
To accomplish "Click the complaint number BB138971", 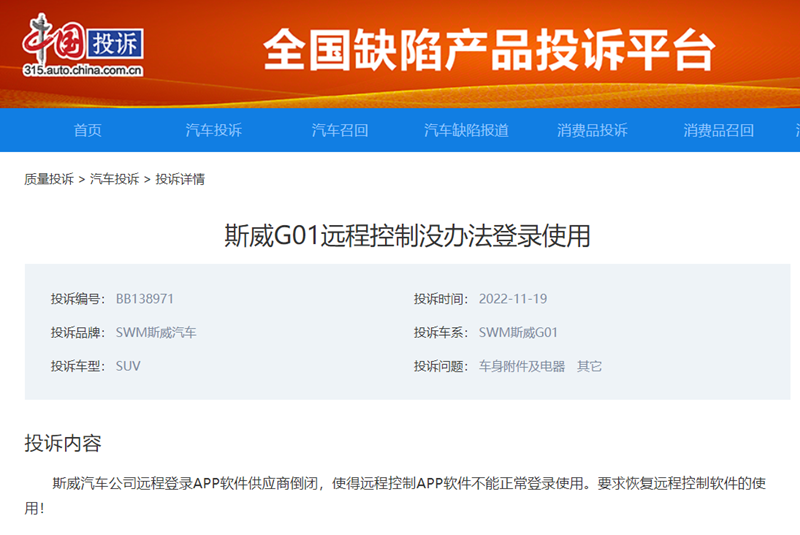I will pyautogui.click(x=145, y=298).
